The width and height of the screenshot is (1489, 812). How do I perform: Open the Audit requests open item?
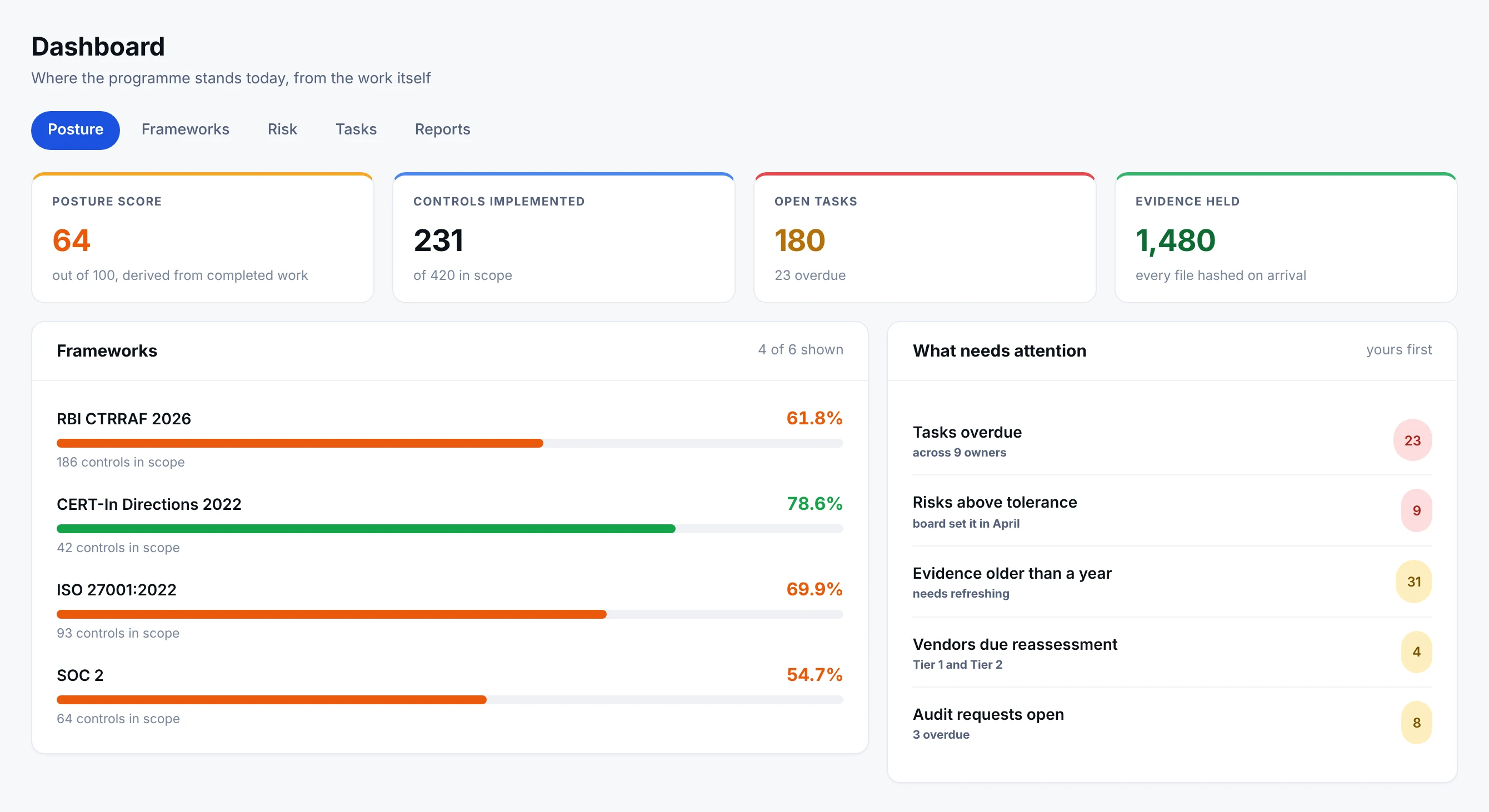[1172, 723]
